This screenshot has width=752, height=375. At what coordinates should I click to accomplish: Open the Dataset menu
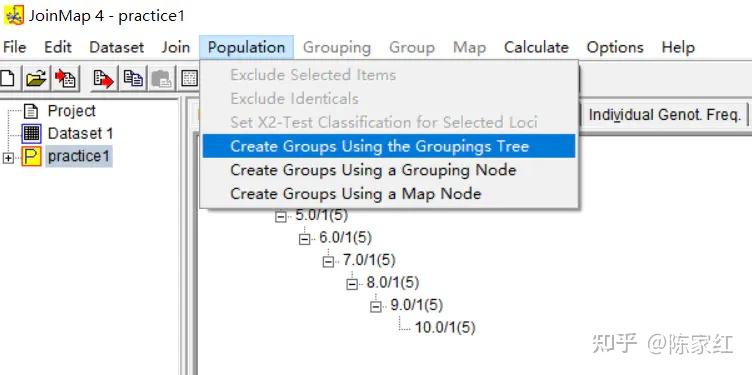[x=117, y=47]
